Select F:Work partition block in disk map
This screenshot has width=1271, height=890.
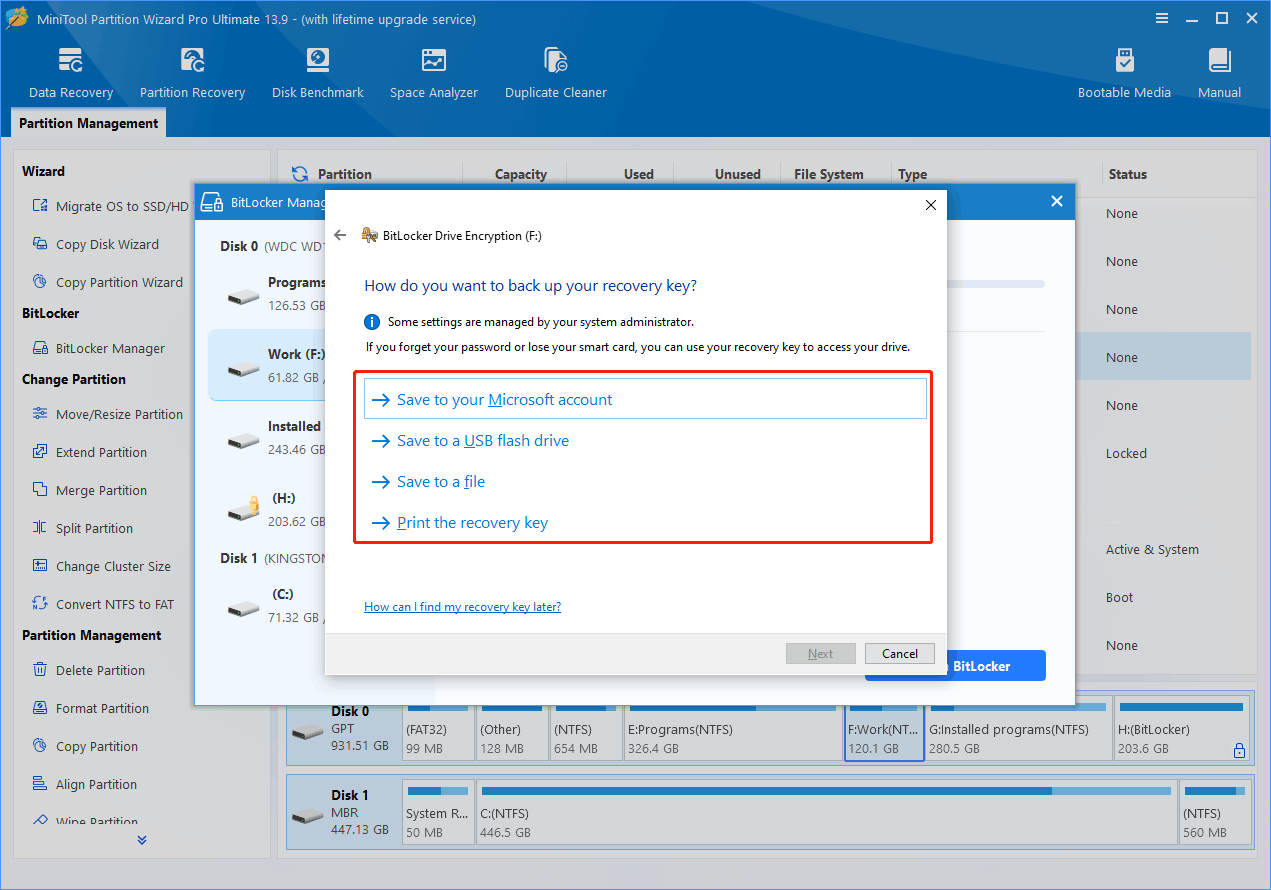(x=884, y=731)
